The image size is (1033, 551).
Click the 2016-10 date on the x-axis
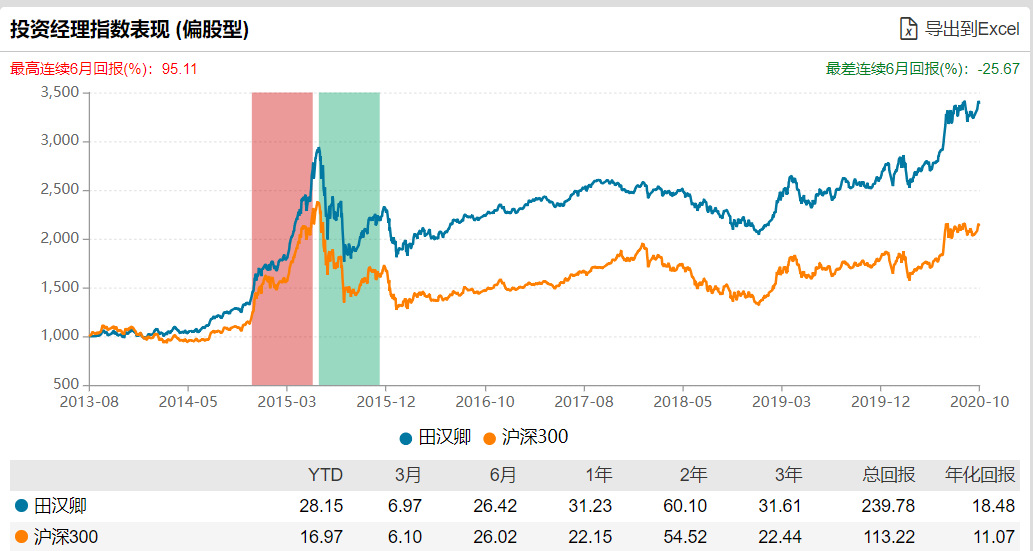tap(484, 401)
